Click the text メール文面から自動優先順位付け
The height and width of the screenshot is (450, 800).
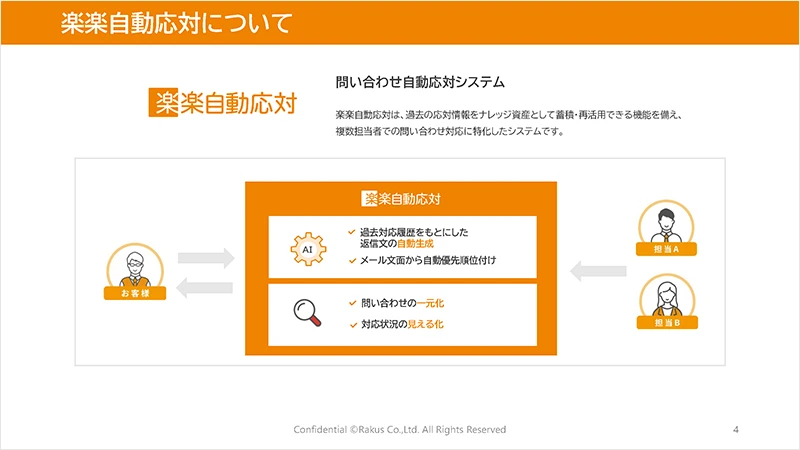tap(428, 260)
